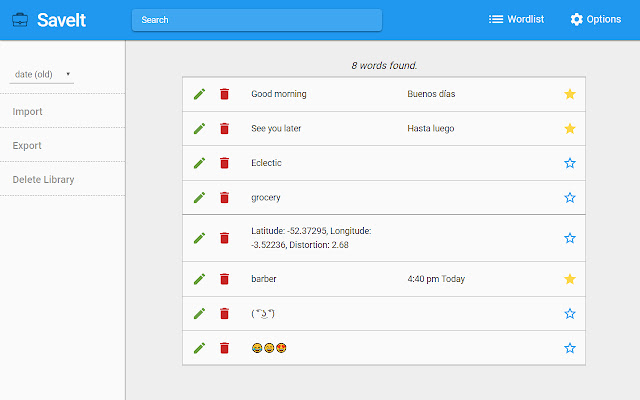640x400 pixels.
Task: Star the 'Eclectic' entry
Action: point(570,163)
